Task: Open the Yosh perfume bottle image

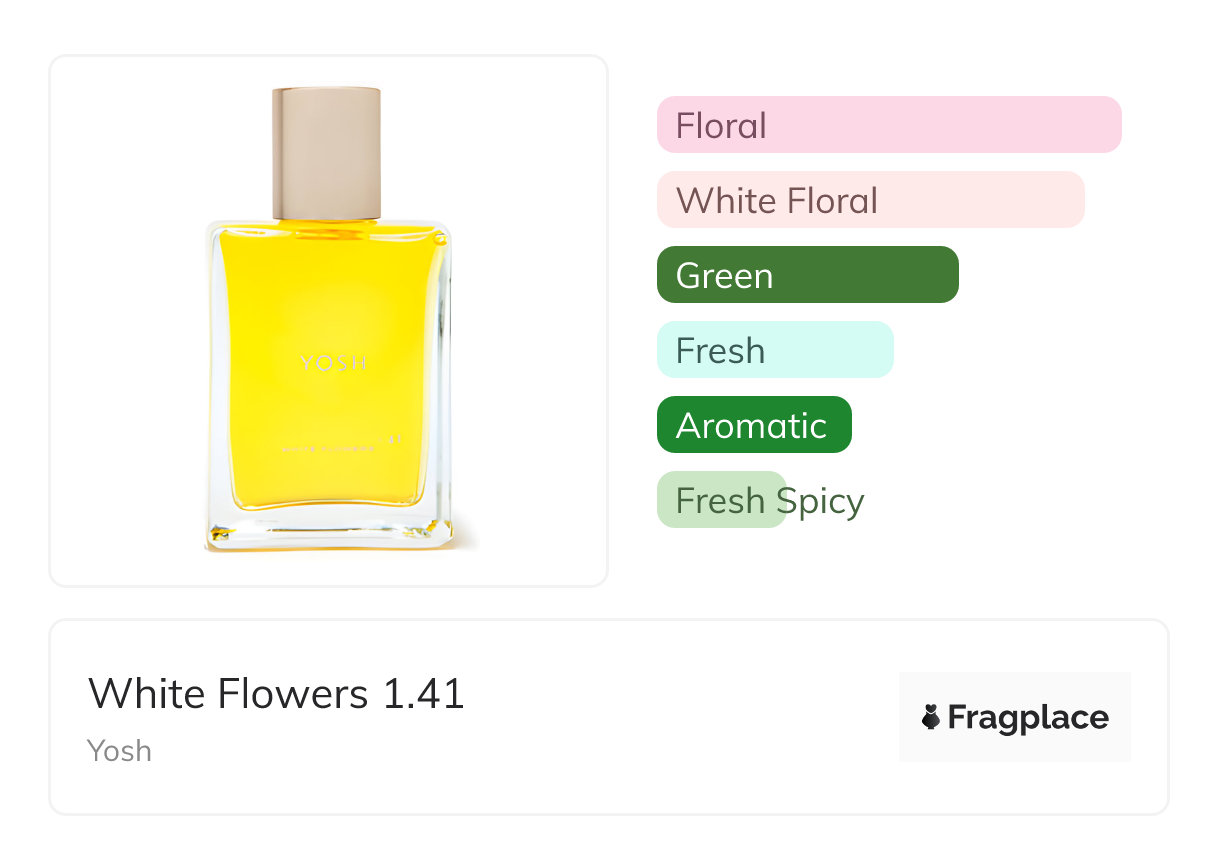Action: point(328,320)
